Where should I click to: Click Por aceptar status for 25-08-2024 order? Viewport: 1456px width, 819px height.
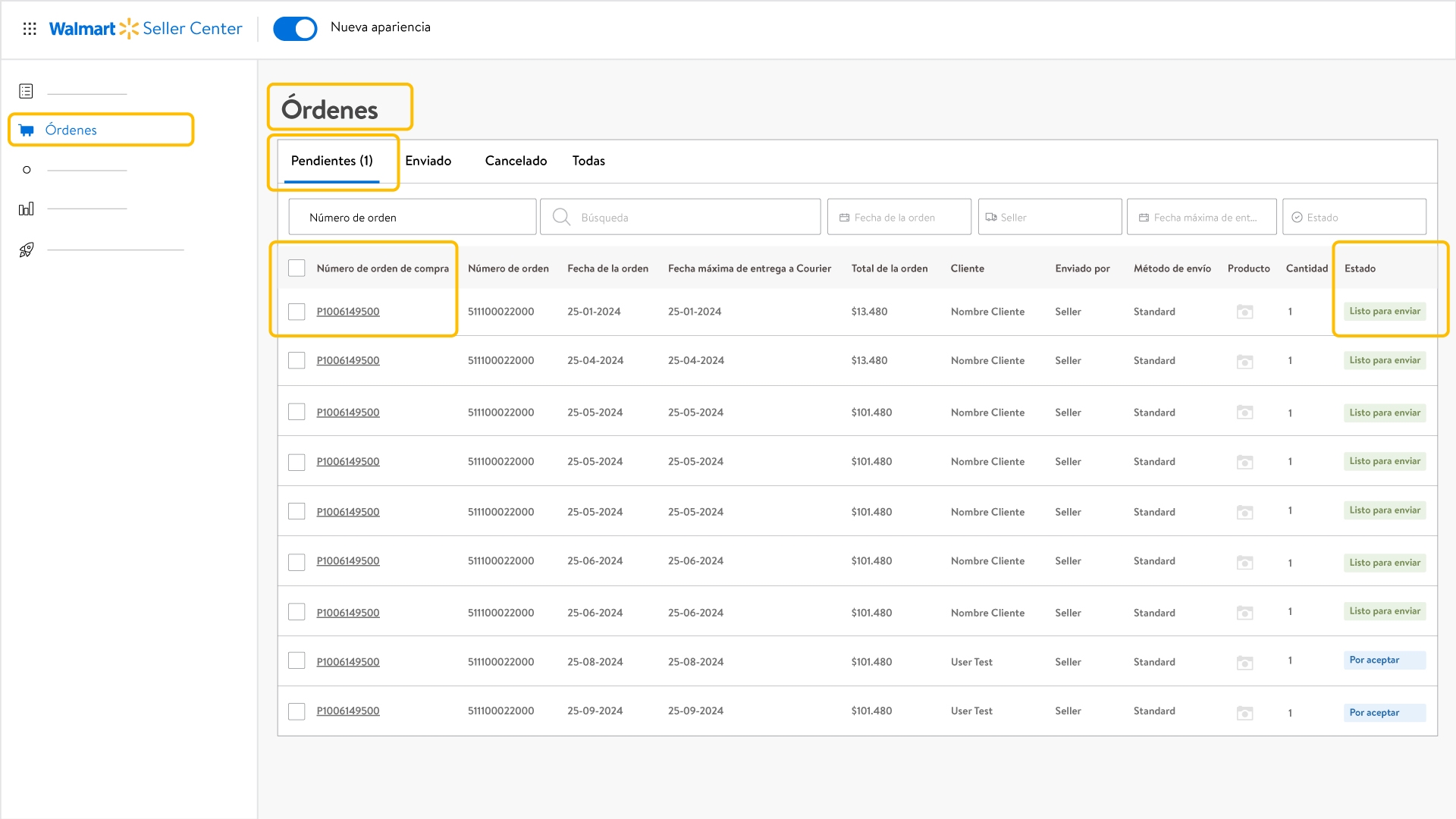coord(1383,660)
